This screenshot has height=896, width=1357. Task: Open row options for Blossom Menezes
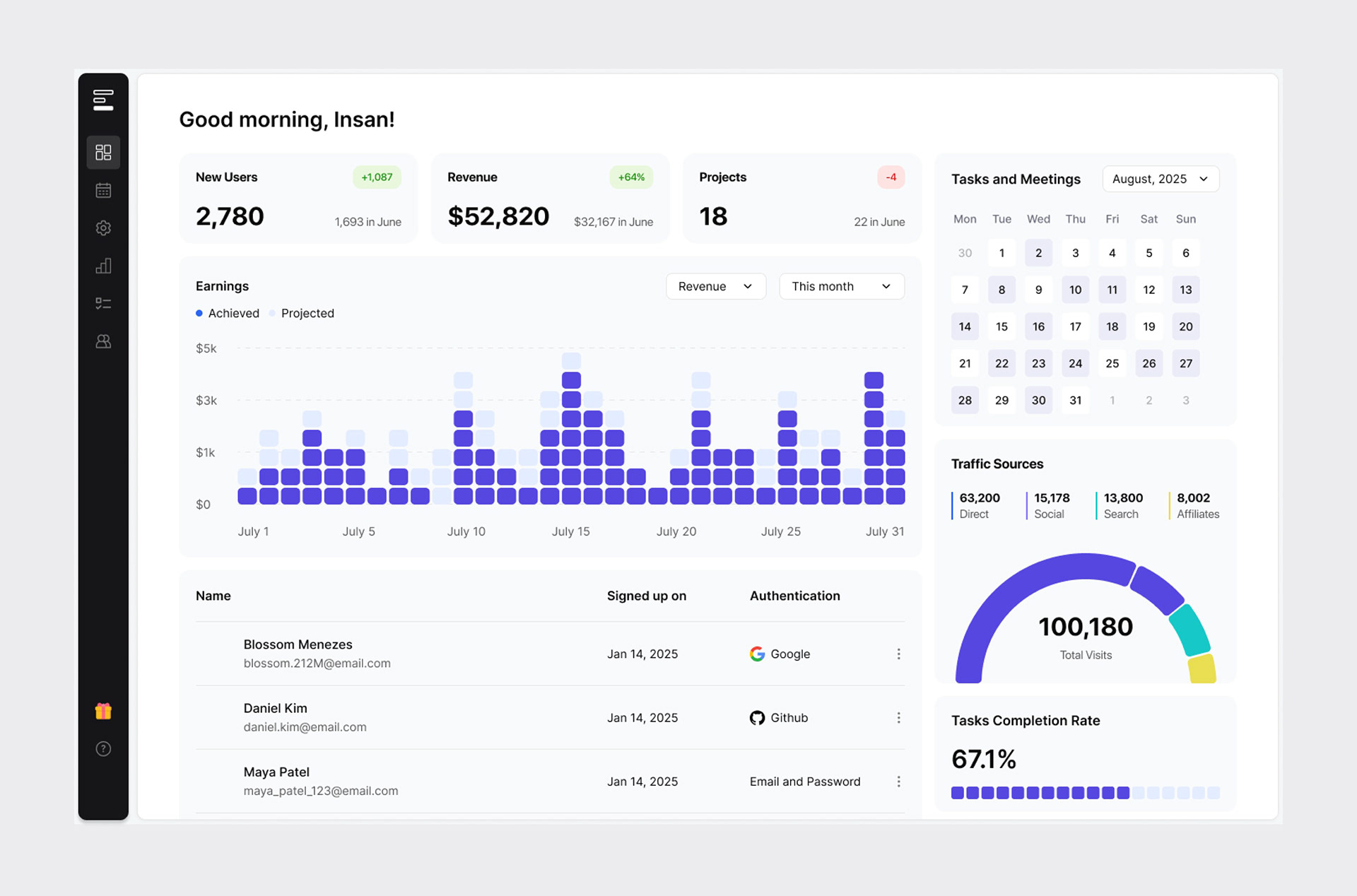[x=898, y=654]
